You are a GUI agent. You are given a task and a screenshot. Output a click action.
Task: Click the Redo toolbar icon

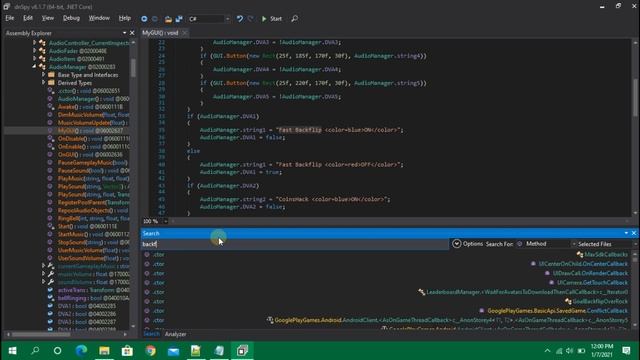click(250, 19)
